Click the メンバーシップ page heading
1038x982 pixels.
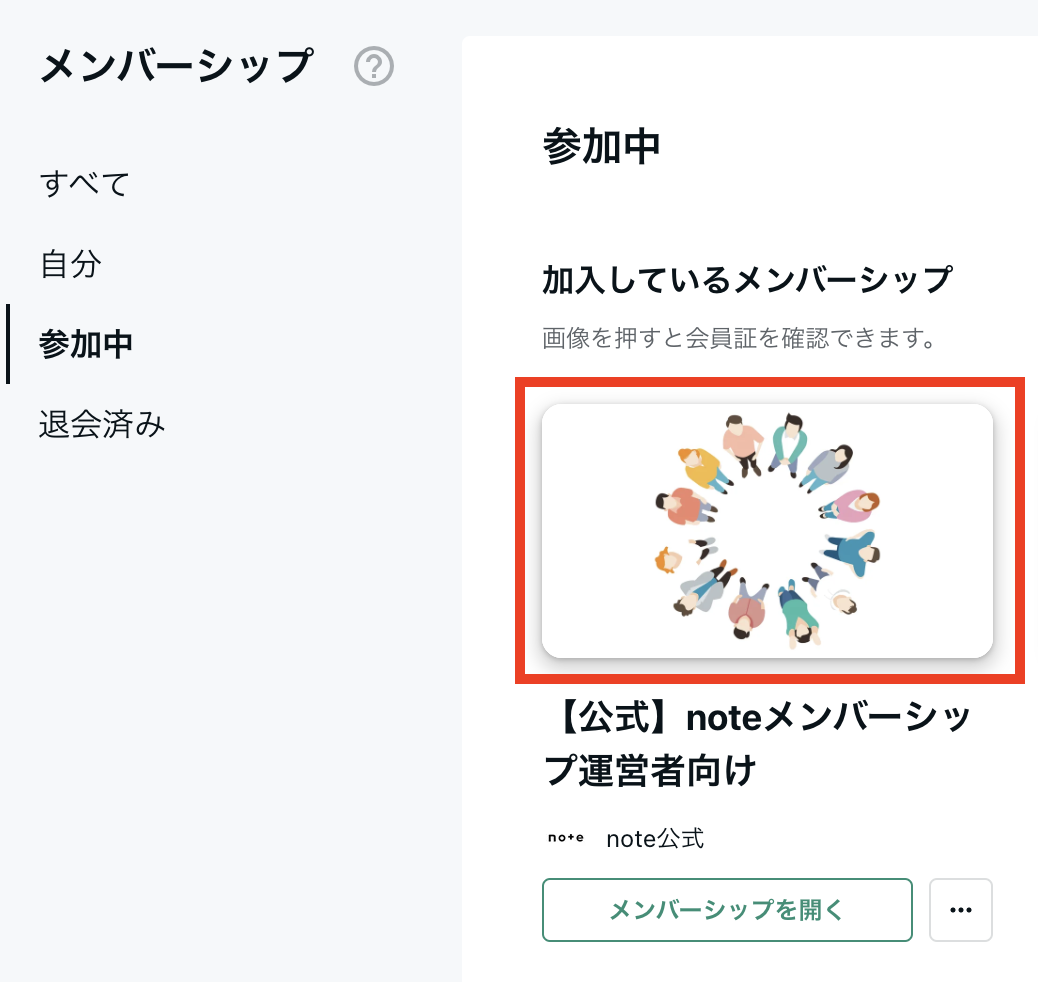[x=177, y=66]
